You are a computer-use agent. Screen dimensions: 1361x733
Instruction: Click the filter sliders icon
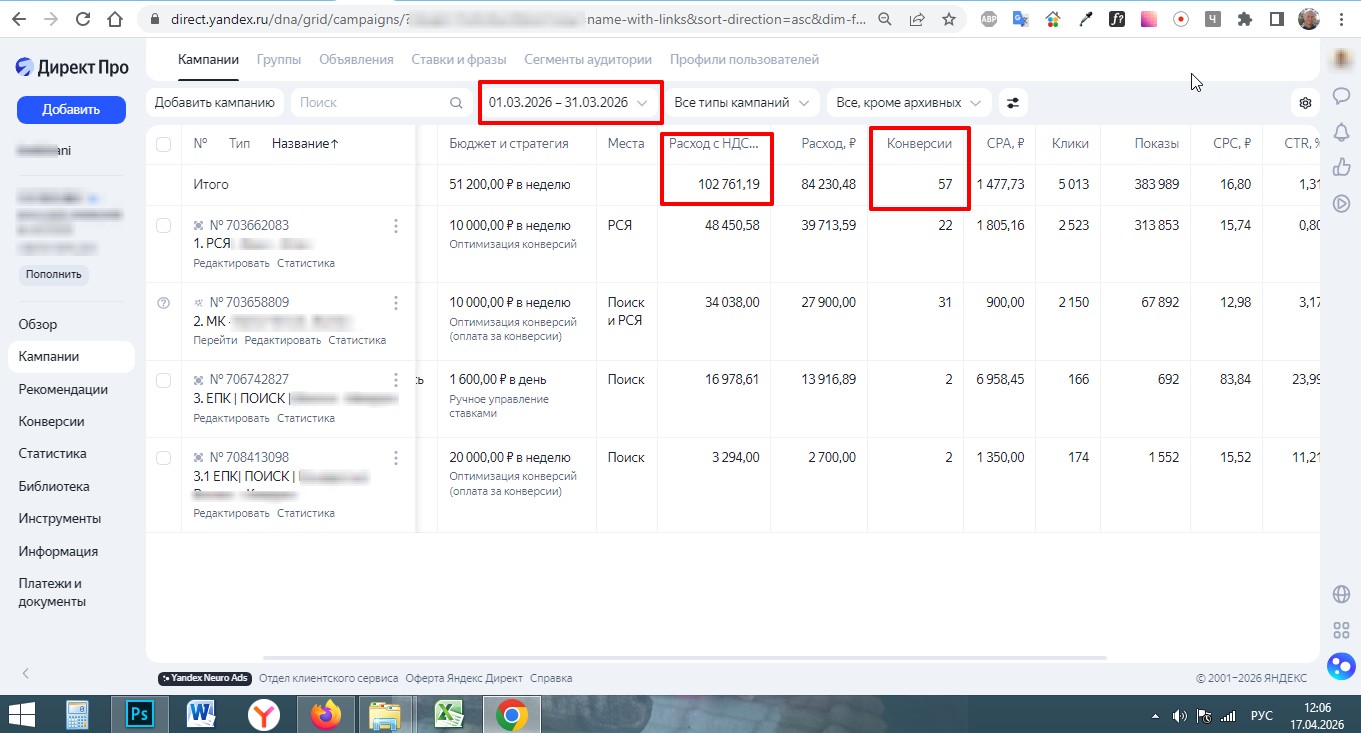1013,103
